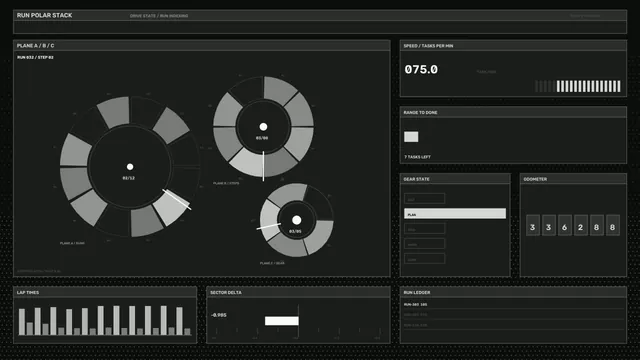This screenshot has width=640, height=360.
Task: Click the rightmost odometer digit 8
Action: [x=613, y=226]
